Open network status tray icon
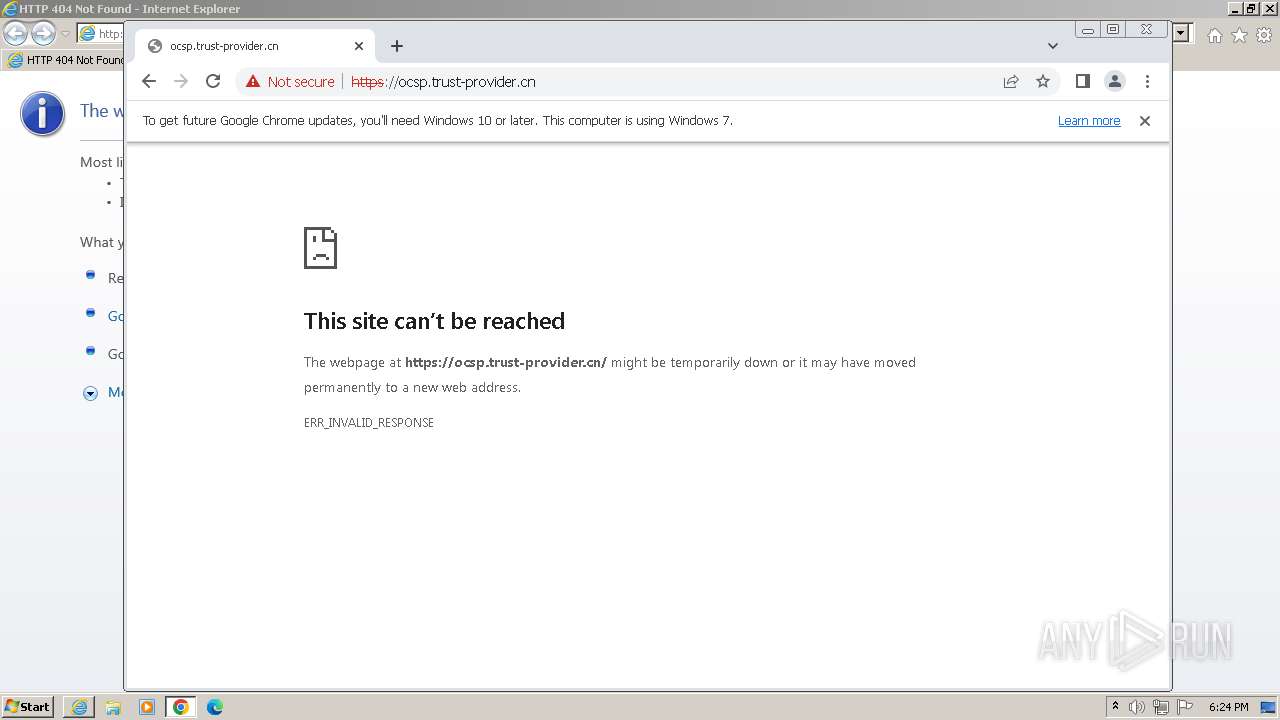1280x720 pixels. coord(1161,707)
